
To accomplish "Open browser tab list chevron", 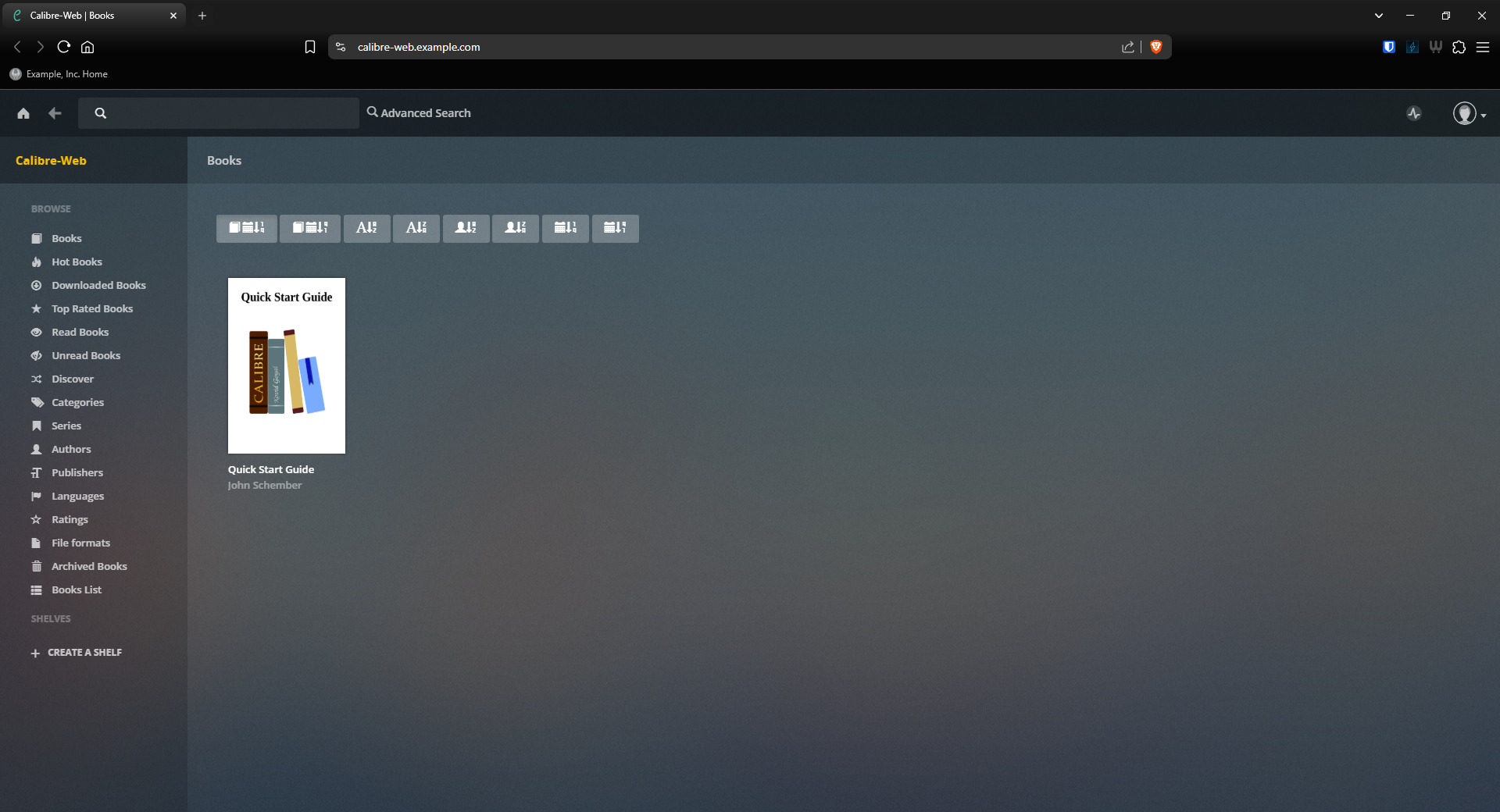I will tap(1379, 16).
